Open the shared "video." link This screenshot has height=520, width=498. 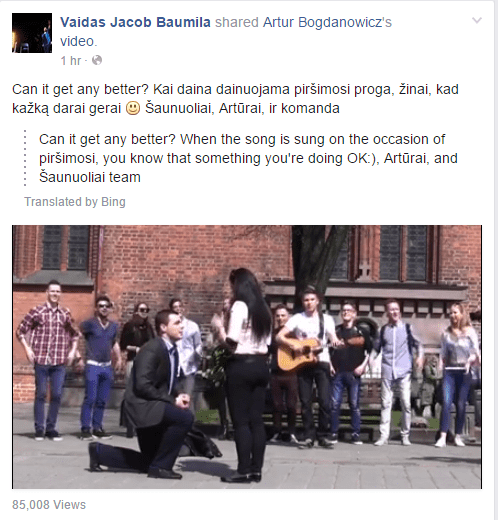(78, 41)
